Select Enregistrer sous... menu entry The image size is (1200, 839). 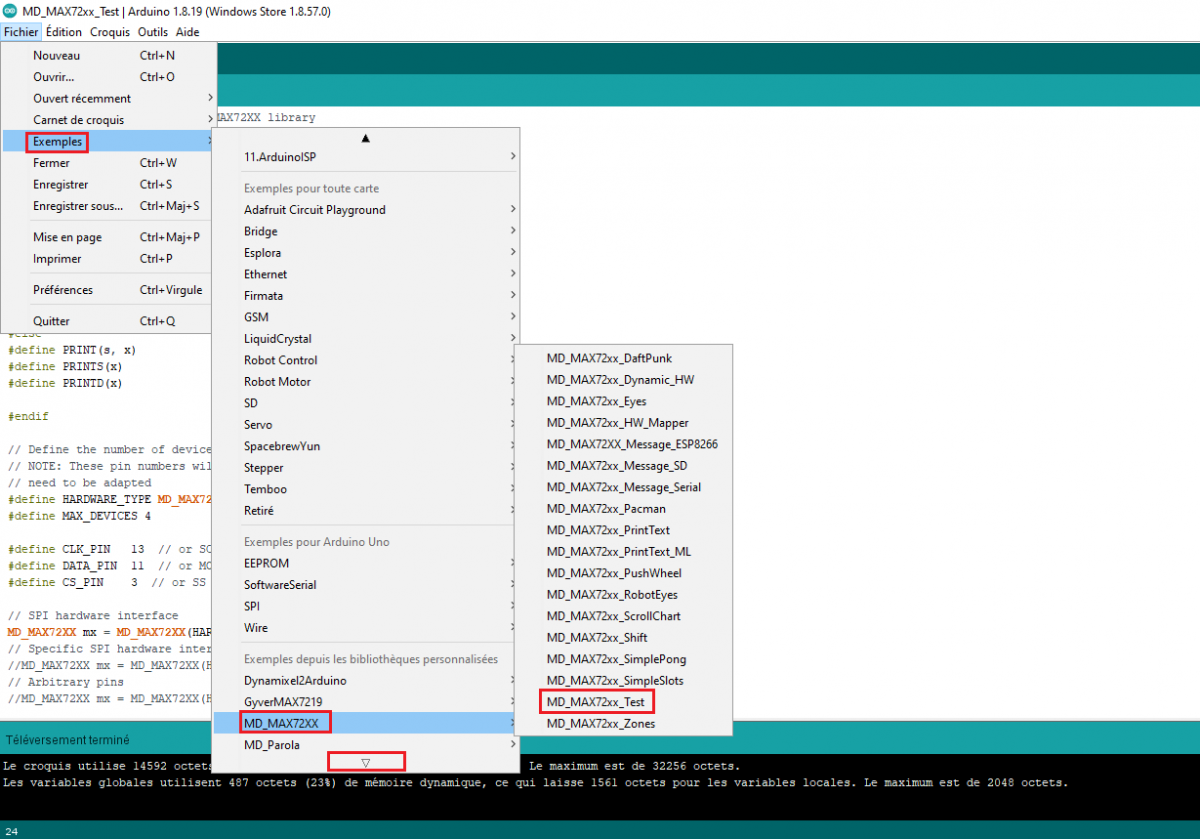pyautogui.click(x=108, y=206)
